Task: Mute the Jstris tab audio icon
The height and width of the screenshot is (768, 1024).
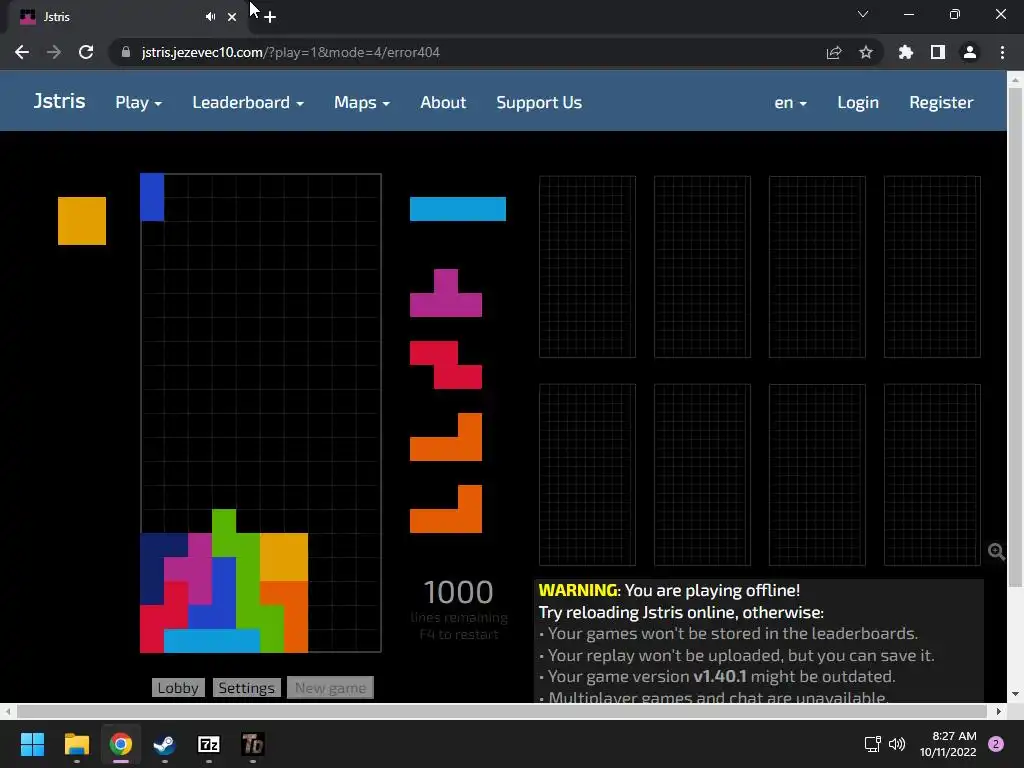Action: pos(210,17)
